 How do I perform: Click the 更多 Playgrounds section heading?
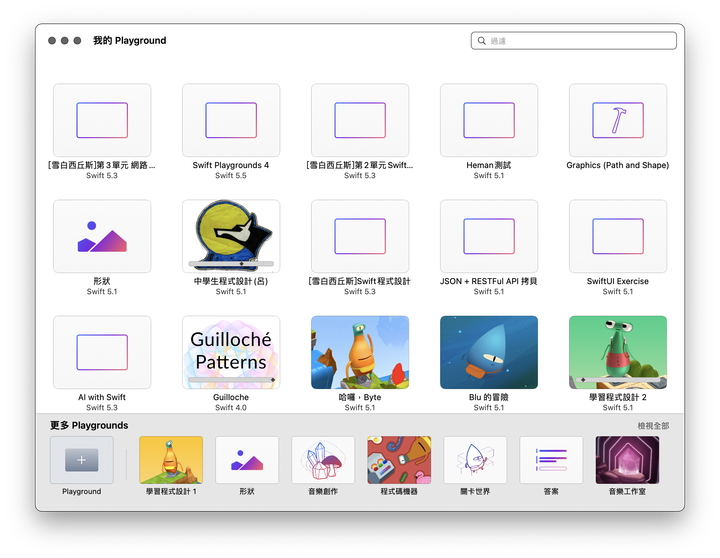(x=89, y=426)
